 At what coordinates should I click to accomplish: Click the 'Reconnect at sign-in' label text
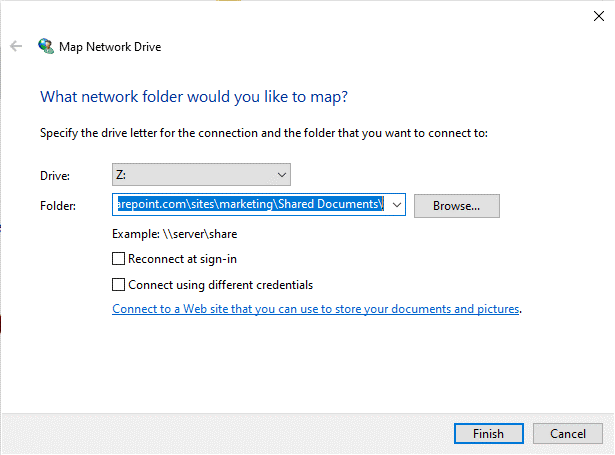(x=182, y=259)
